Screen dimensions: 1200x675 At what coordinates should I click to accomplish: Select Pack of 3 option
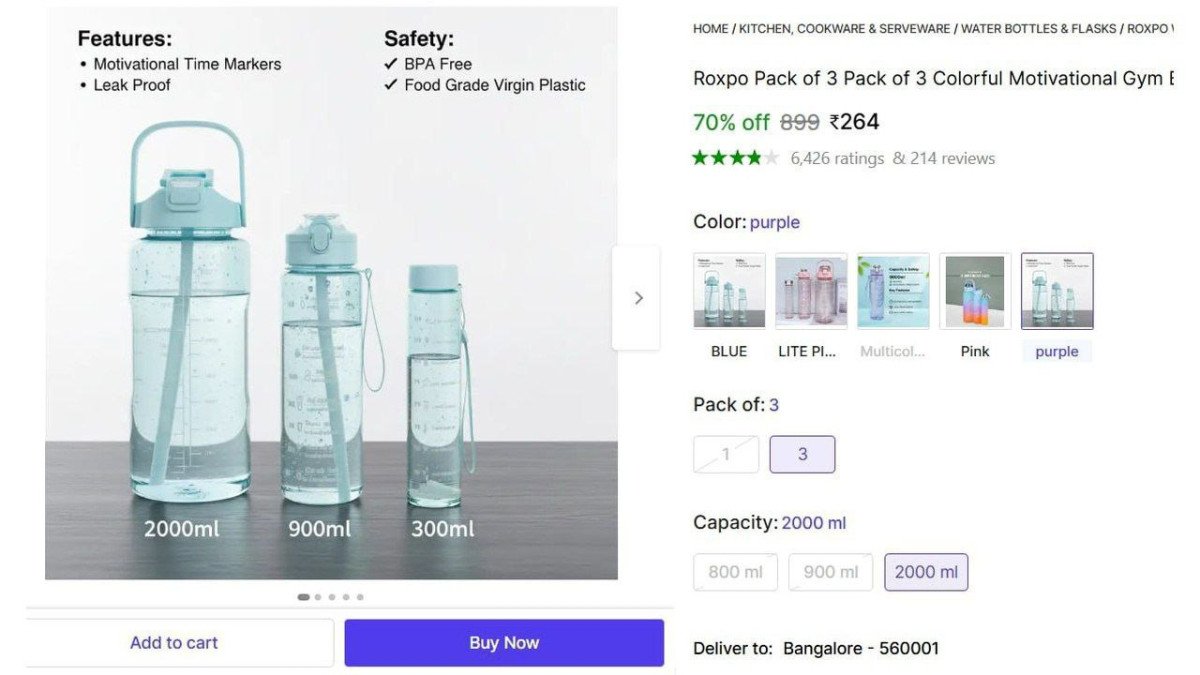[802, 454]
